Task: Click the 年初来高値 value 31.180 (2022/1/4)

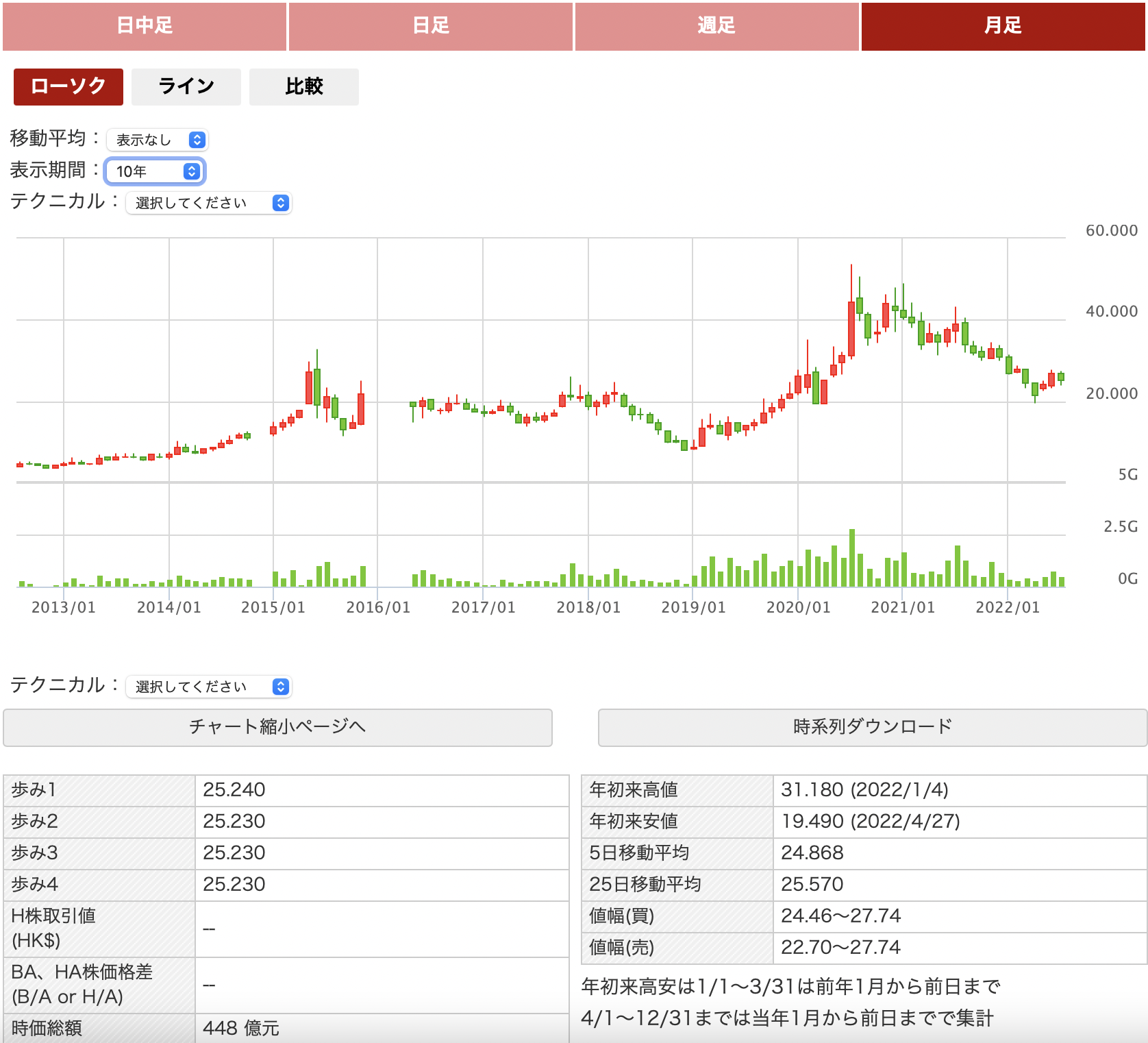Action: click(x=864, y=790)
